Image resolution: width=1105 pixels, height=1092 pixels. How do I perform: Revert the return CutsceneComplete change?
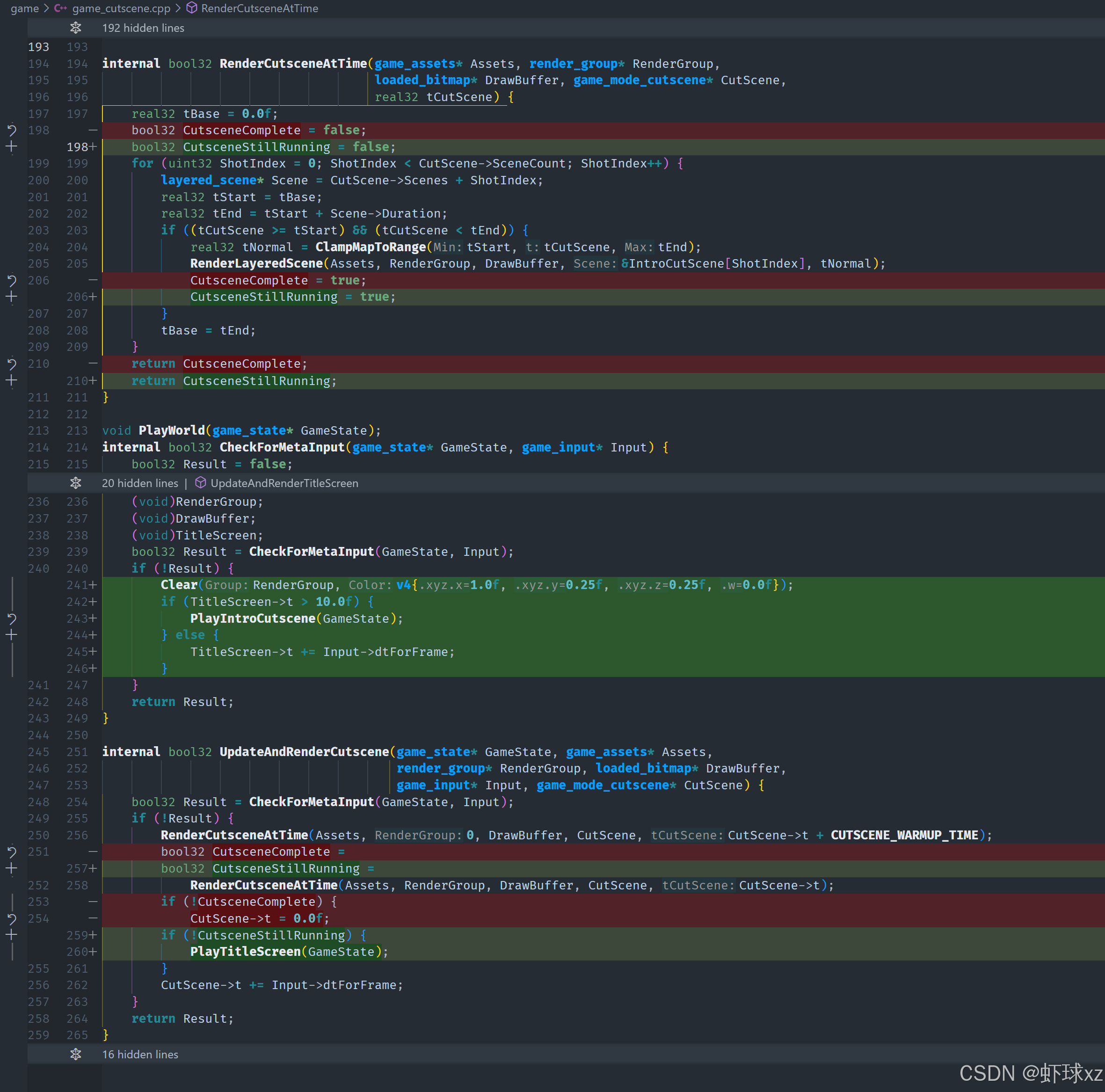click(x=11, y=364)
